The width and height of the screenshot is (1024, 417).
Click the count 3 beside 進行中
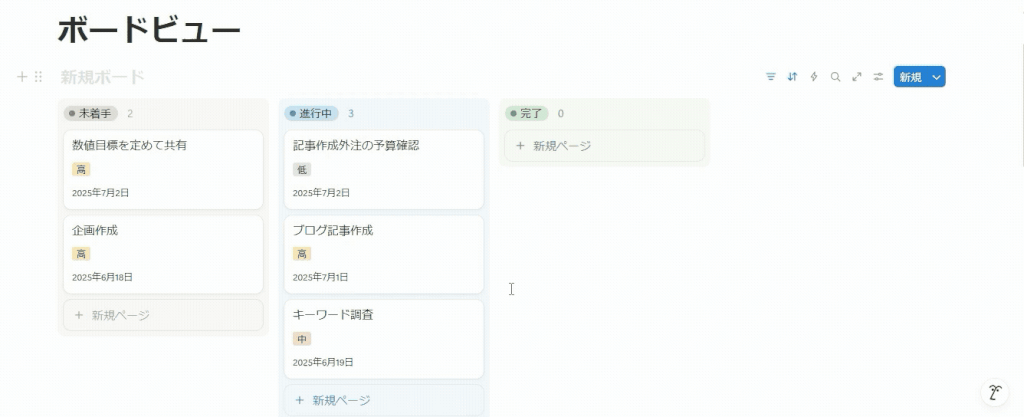click(x=351, y=114)
